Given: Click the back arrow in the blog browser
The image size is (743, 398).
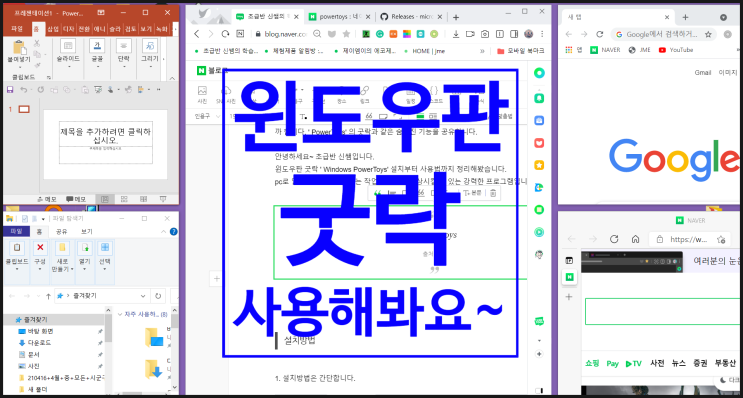Looking at the screenshot, I should point(197,34).
